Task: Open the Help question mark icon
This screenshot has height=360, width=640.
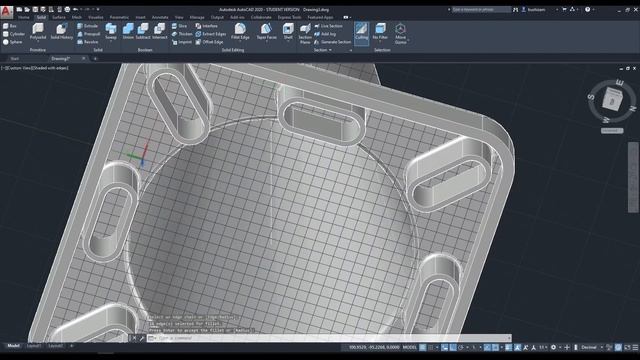Action: [587, 9]
